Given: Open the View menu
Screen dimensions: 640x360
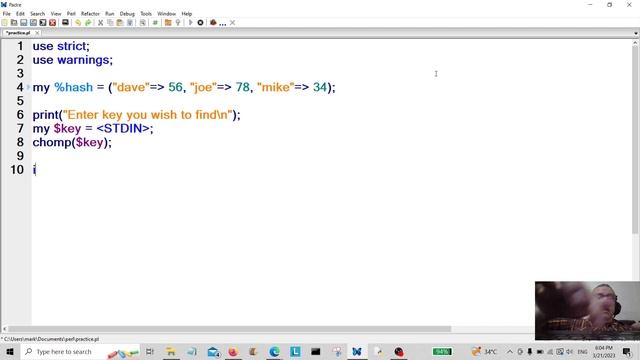Looking at the screenshot, I should pos(56,13).
